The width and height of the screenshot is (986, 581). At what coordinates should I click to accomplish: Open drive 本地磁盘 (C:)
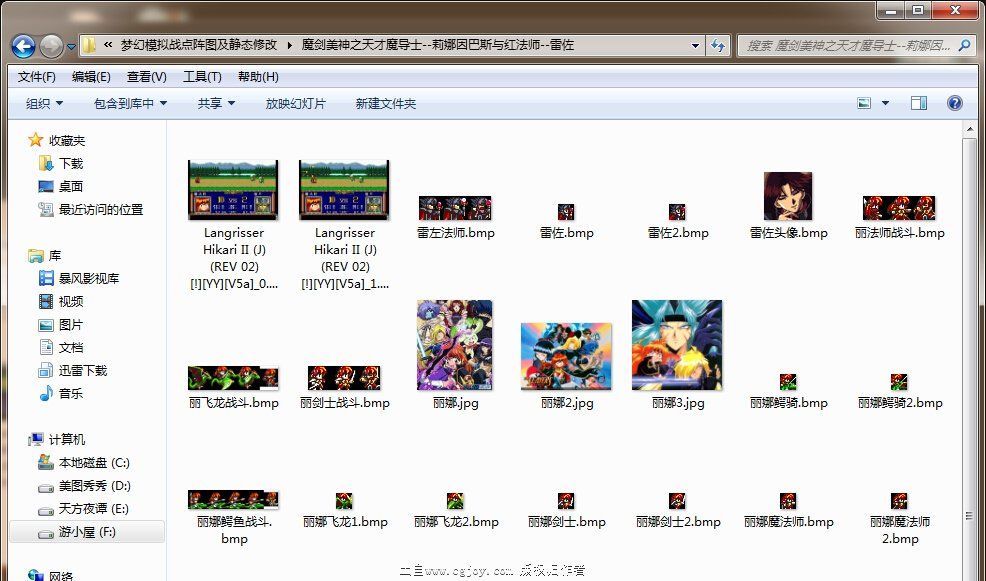(x=84, y=463)
